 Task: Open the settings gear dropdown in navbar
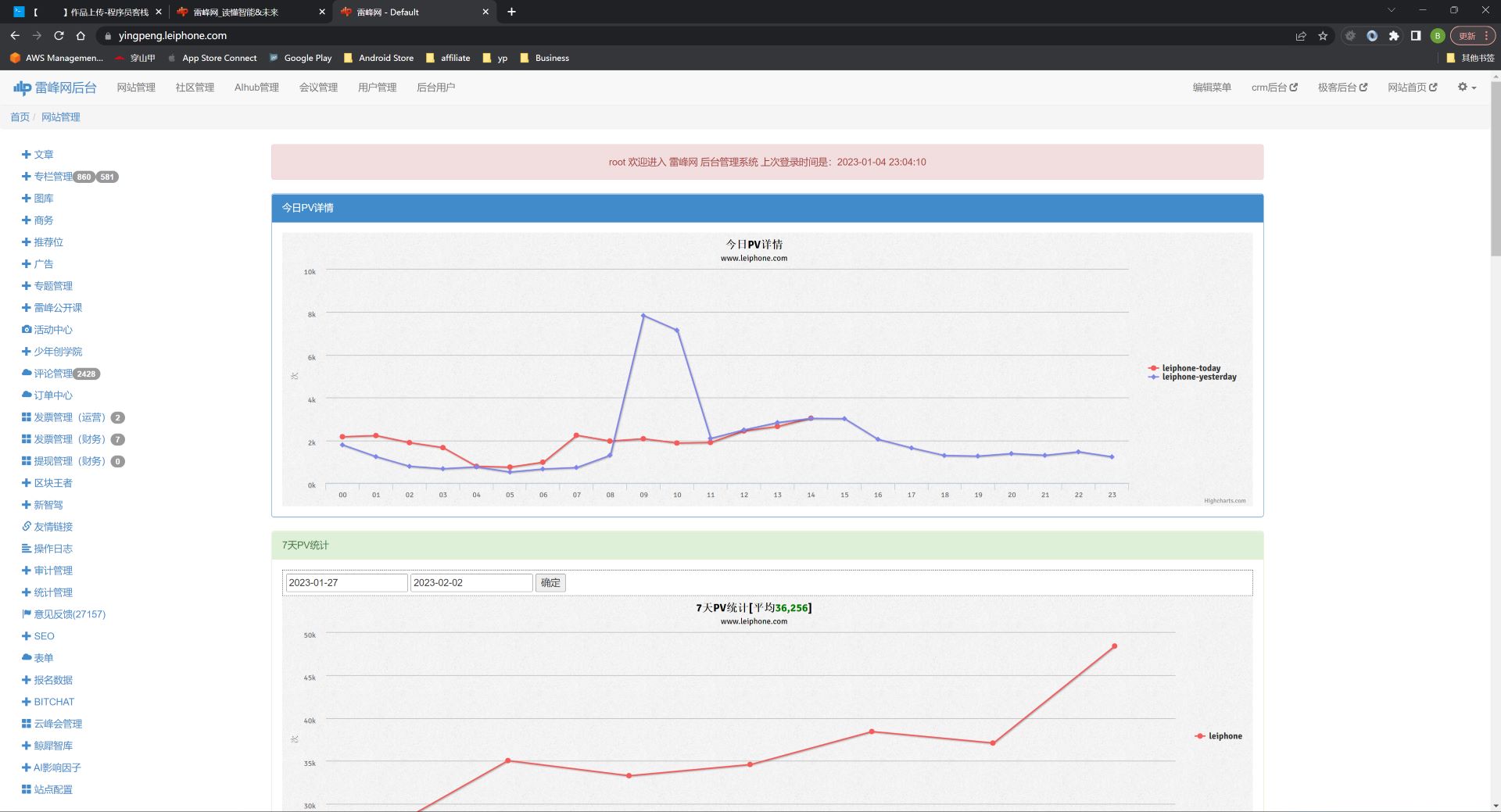(1467, 88)
